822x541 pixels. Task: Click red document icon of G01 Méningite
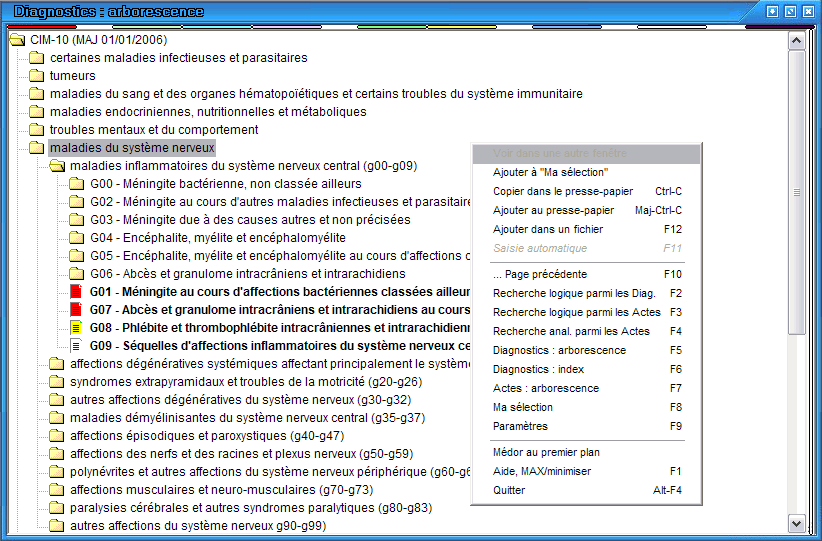[x=77, y=291]
